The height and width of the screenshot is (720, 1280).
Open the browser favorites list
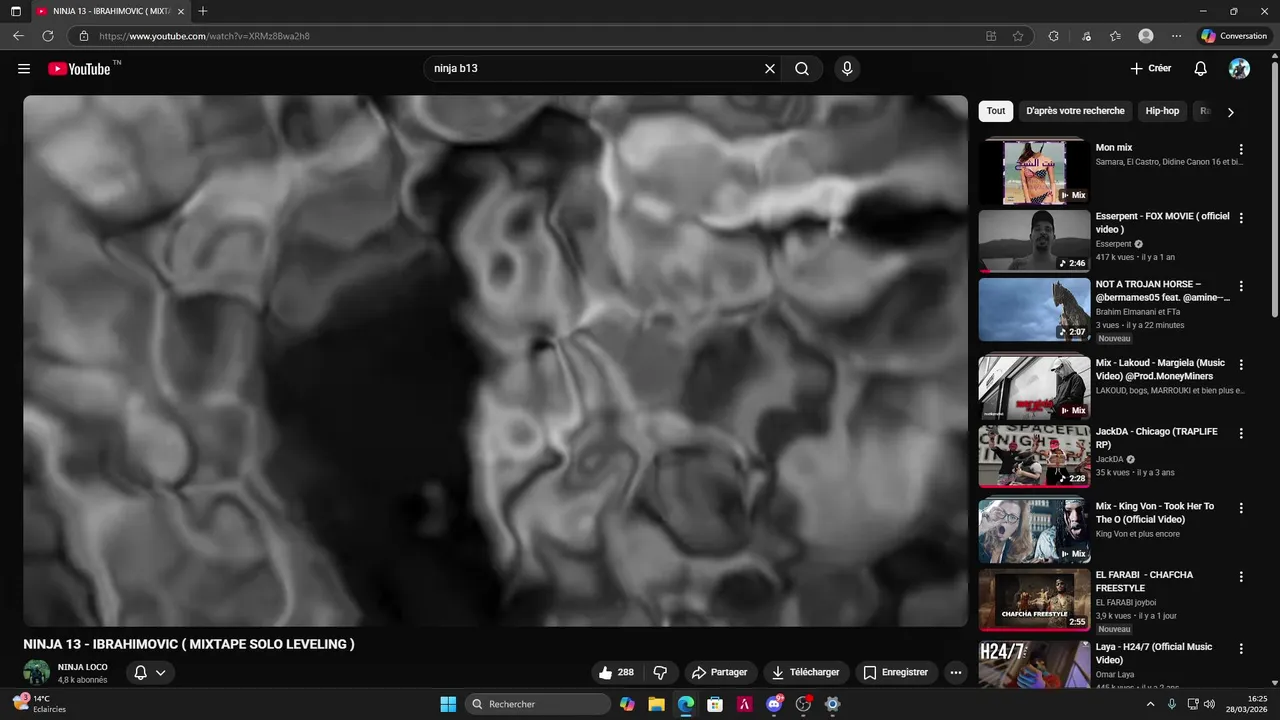(1115, 36)
